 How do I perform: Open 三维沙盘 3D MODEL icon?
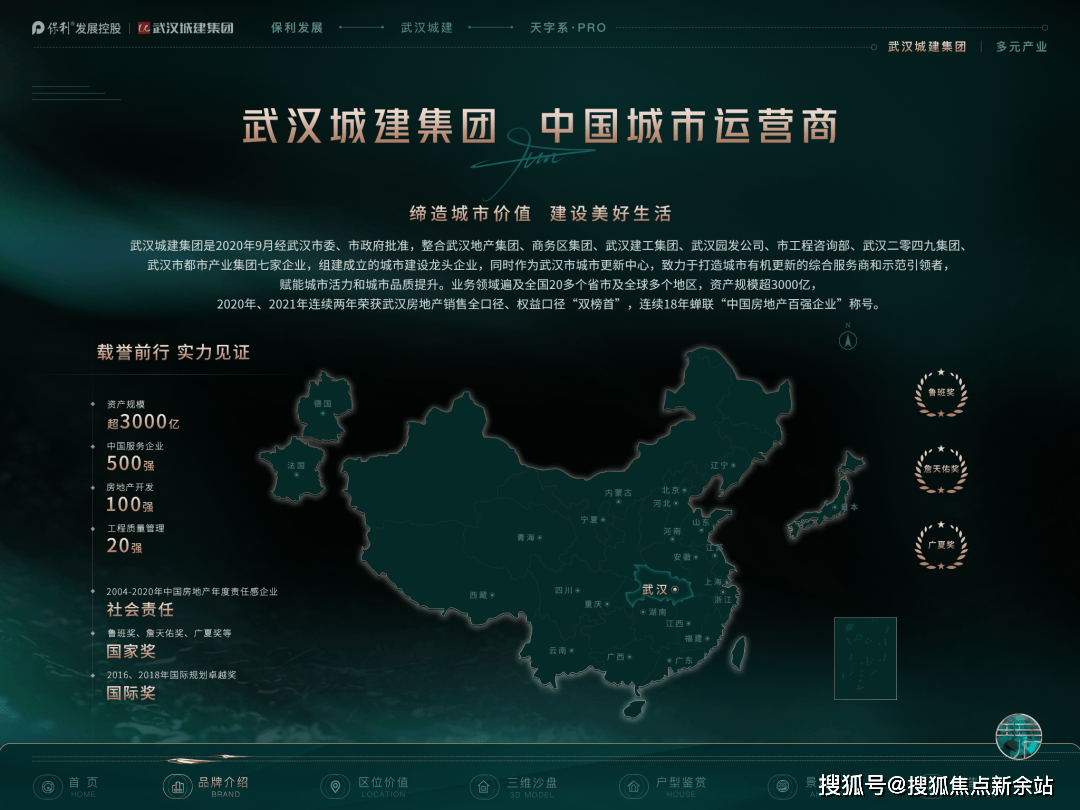pyautogui.click(x=484, y=786)
